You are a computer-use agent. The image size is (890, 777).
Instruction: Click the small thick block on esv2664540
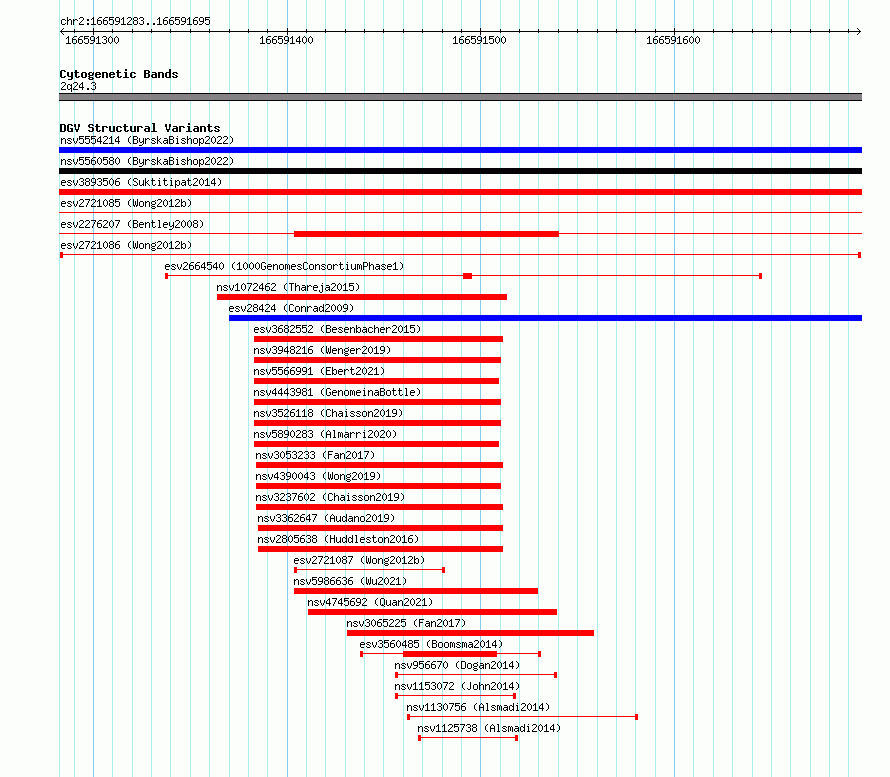(468, 276)
